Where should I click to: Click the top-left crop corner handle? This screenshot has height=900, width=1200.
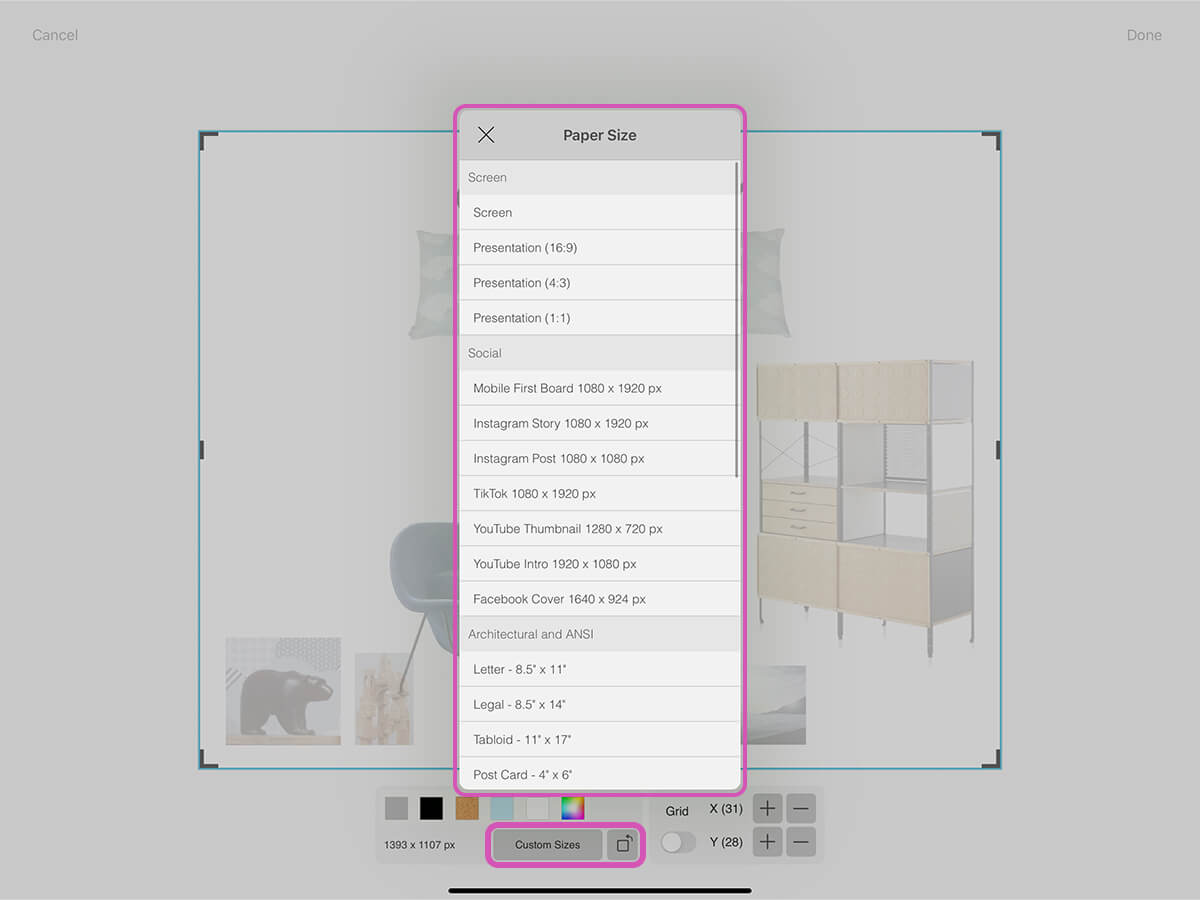[207, 140]
